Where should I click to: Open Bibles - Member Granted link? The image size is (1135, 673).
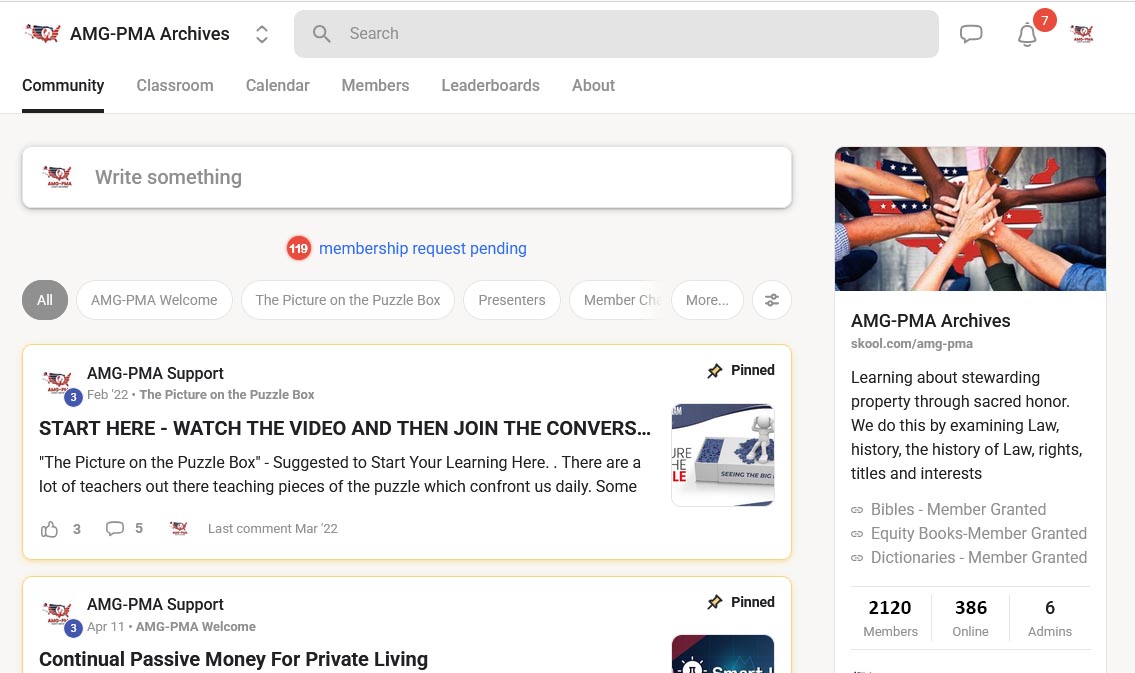pos(958,510)
